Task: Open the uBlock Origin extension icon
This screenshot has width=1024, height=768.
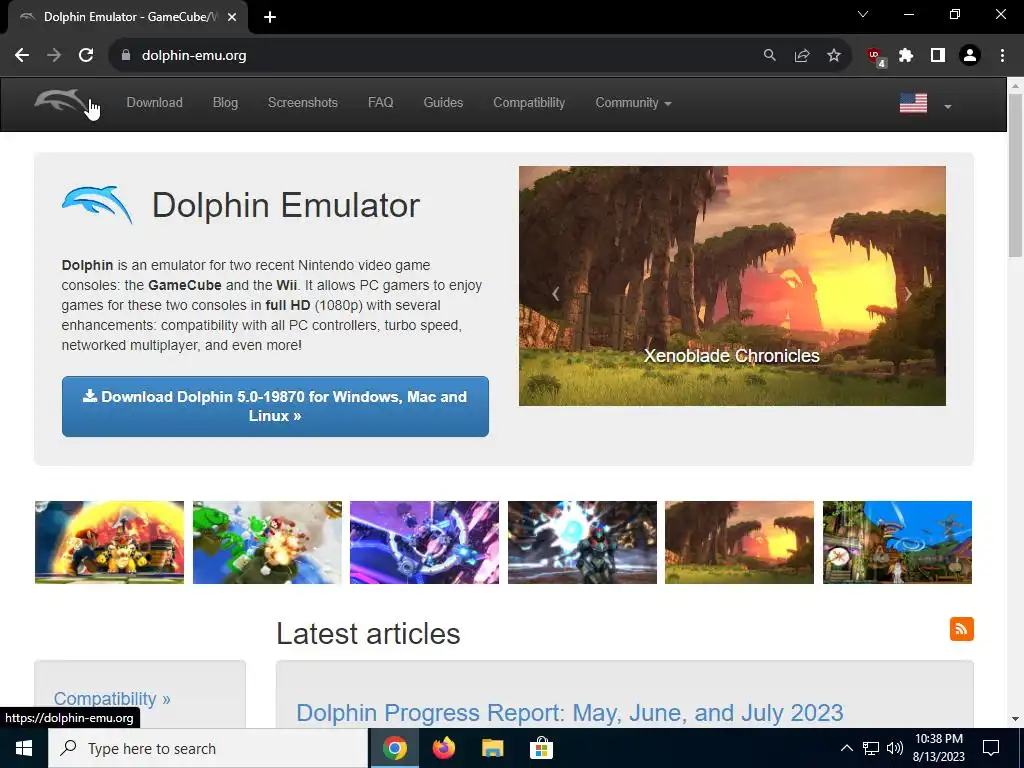Action: click(x=876, y=57)
